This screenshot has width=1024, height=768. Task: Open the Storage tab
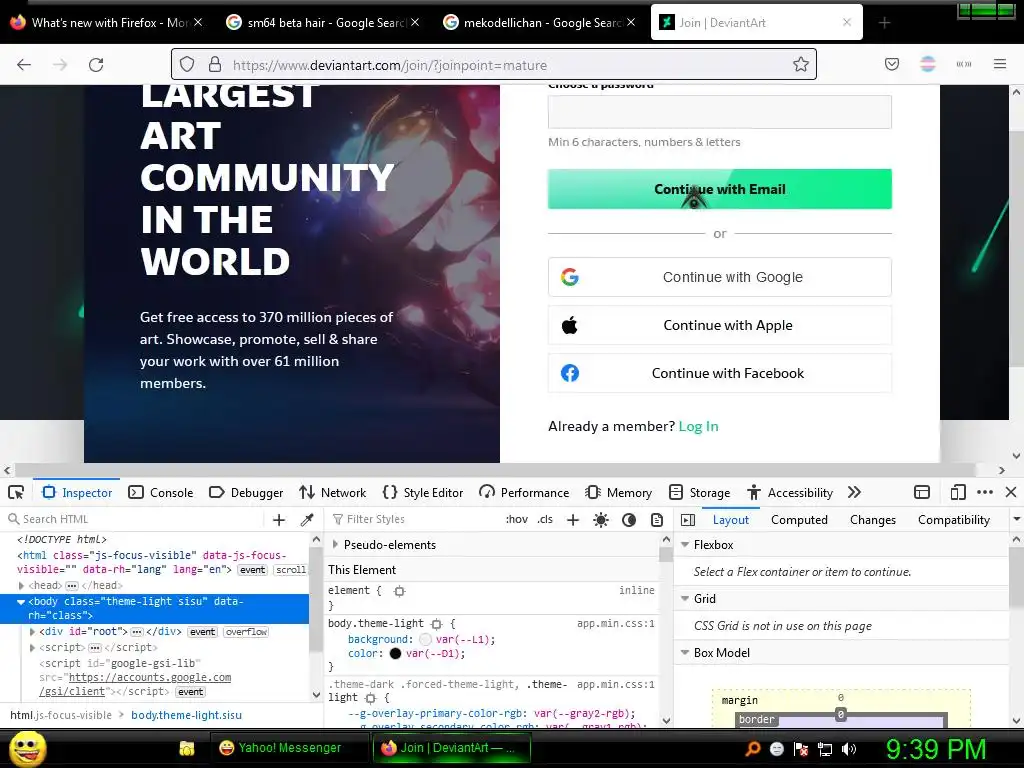699,492
